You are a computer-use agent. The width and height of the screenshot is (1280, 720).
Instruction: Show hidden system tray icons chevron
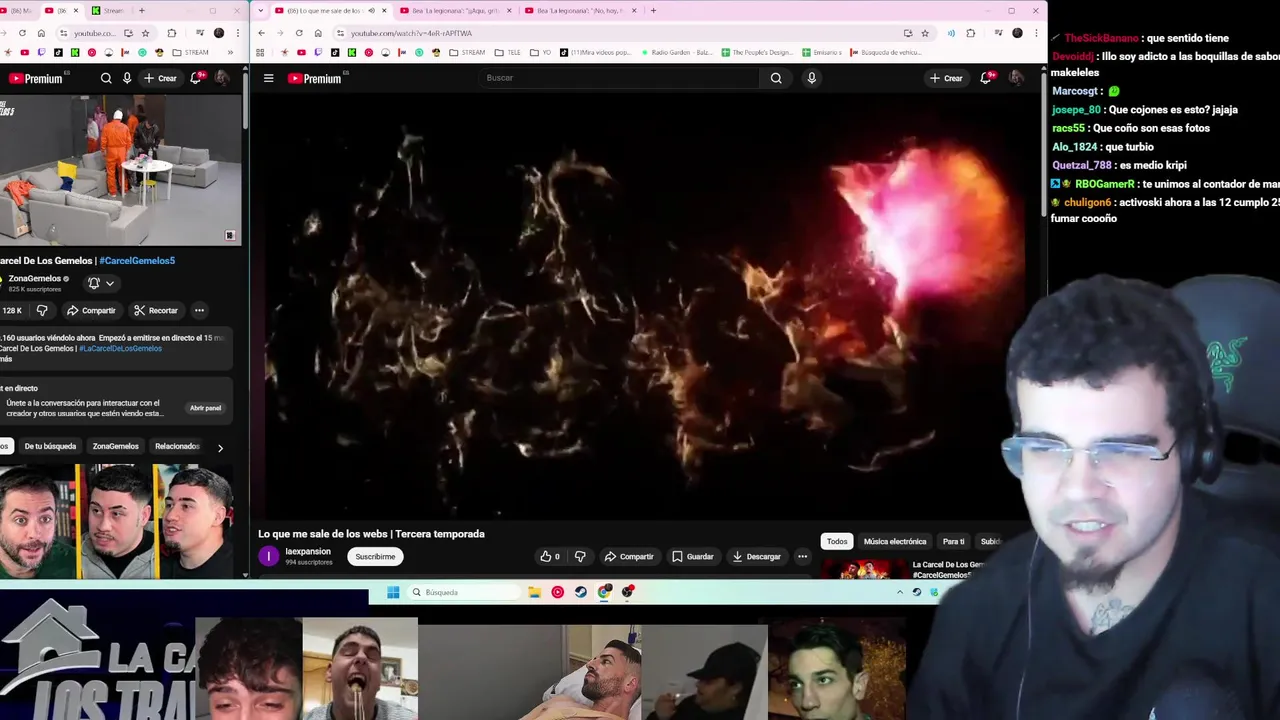coord(899,593)
